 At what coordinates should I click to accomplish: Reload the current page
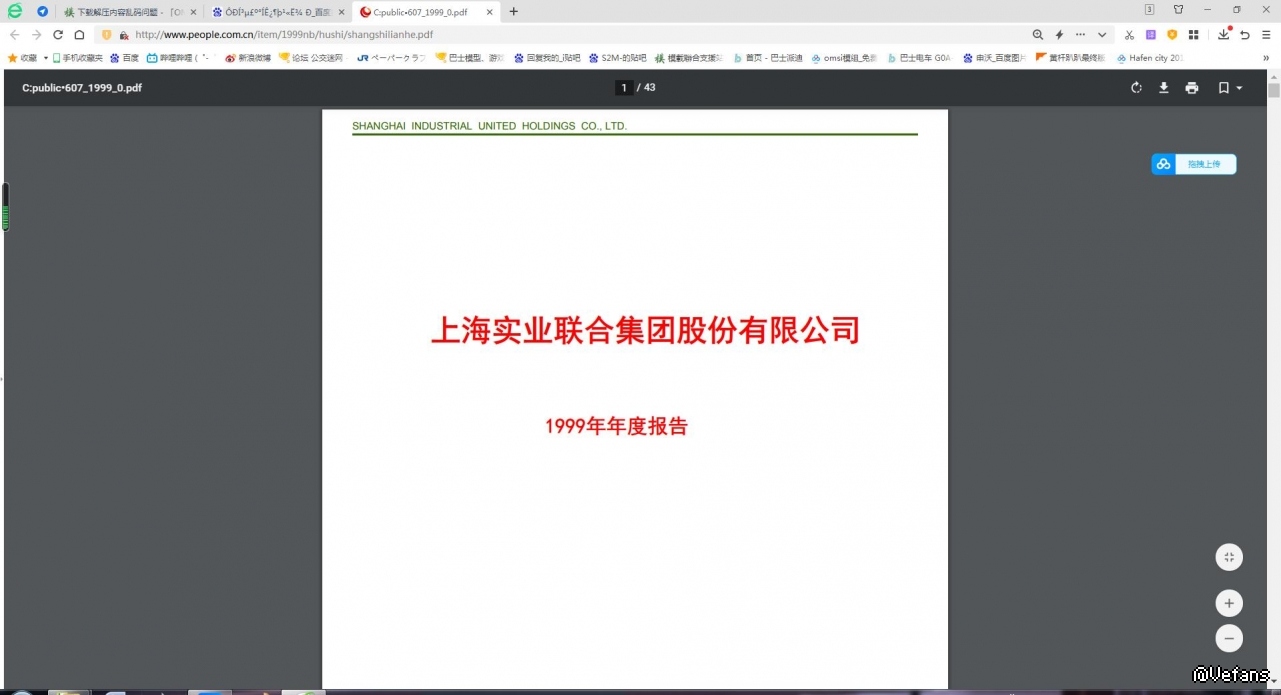[x=58, y=35]
